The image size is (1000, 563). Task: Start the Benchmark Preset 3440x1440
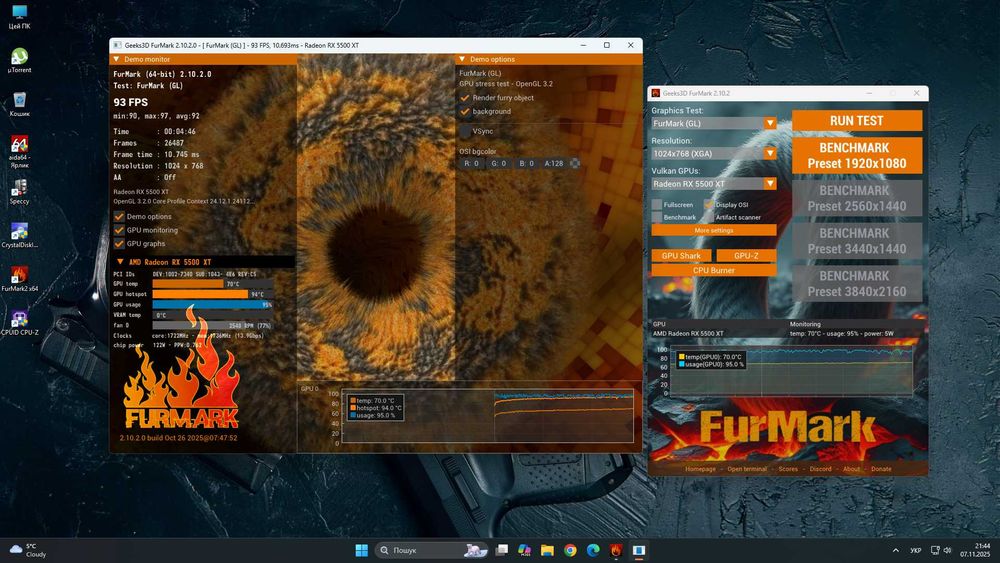857,241
